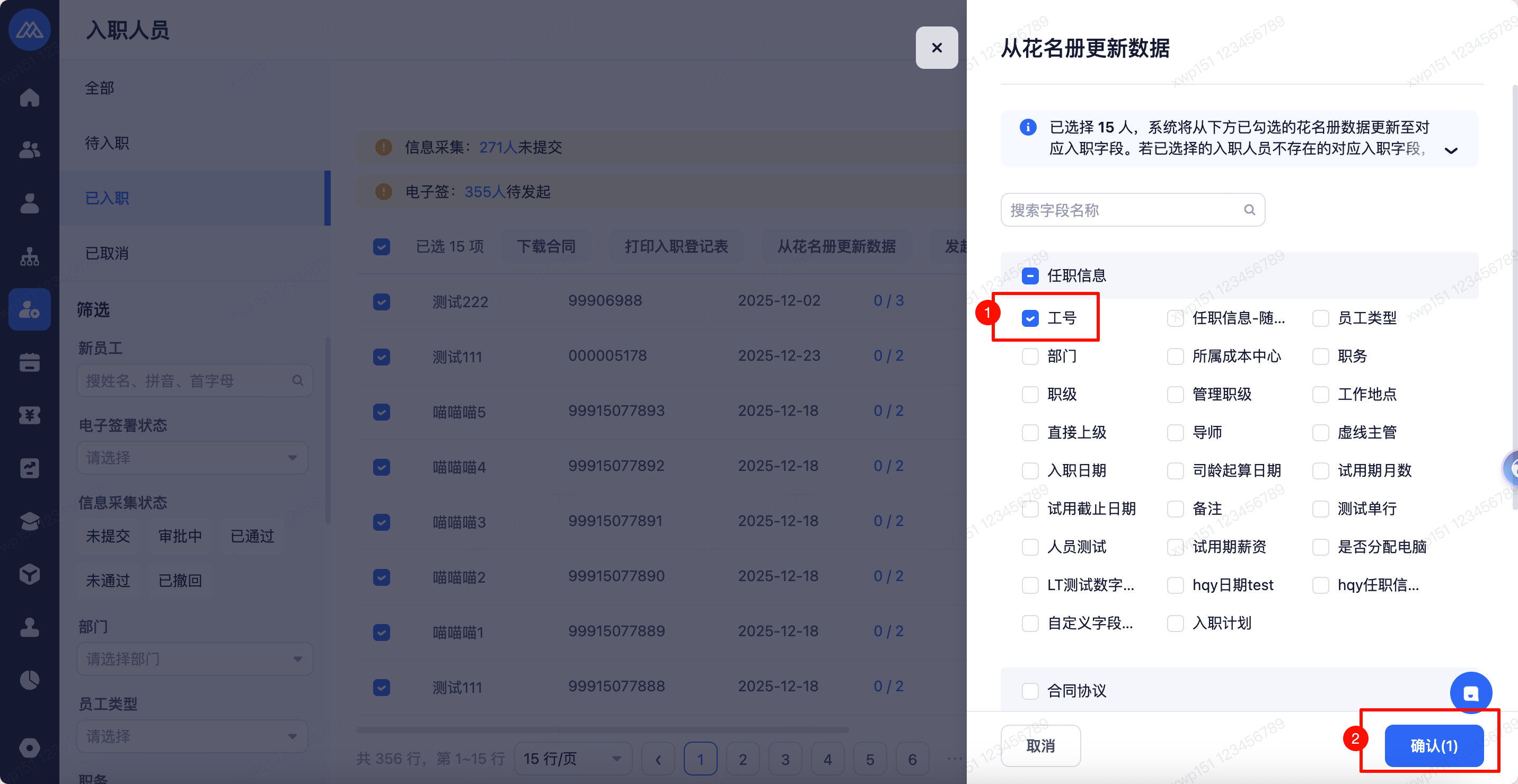This screenshot has width=1518, height=784.
Task: Check the 部门 field checkbox
Action: (1030, 357)
